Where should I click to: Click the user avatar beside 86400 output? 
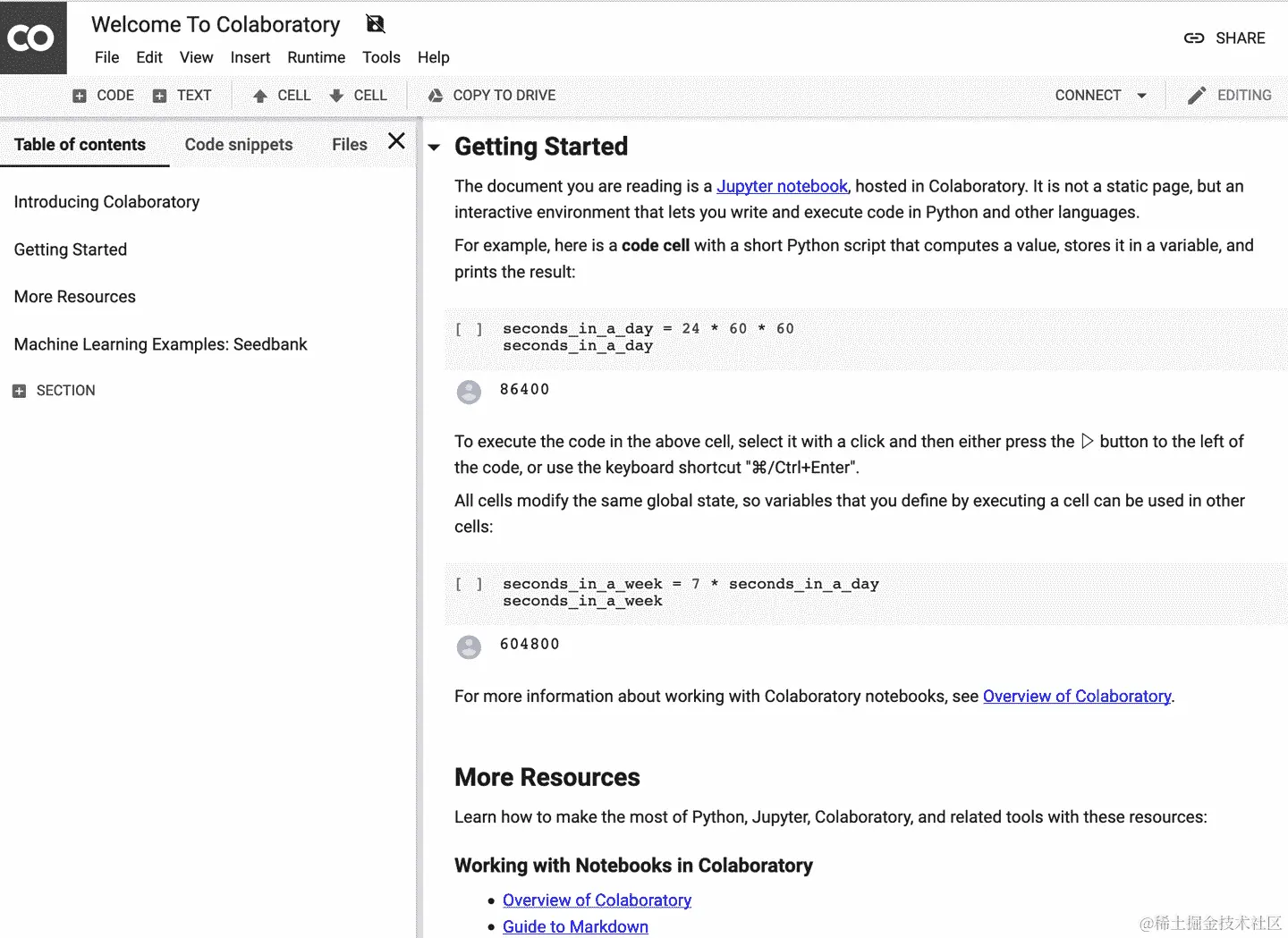[x=469, y=392]
